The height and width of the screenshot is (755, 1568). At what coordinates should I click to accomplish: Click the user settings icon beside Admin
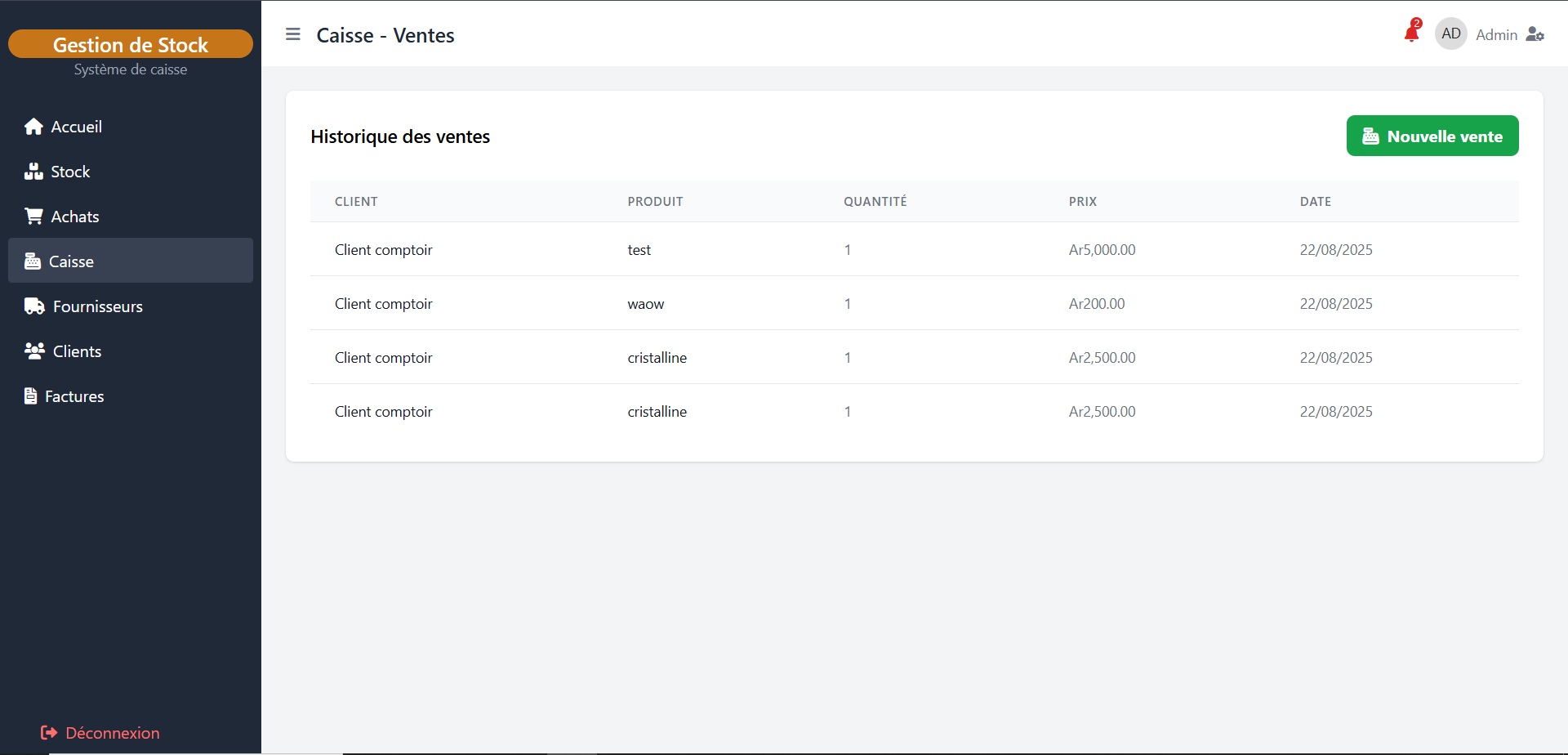click(x=1535, y=34)
